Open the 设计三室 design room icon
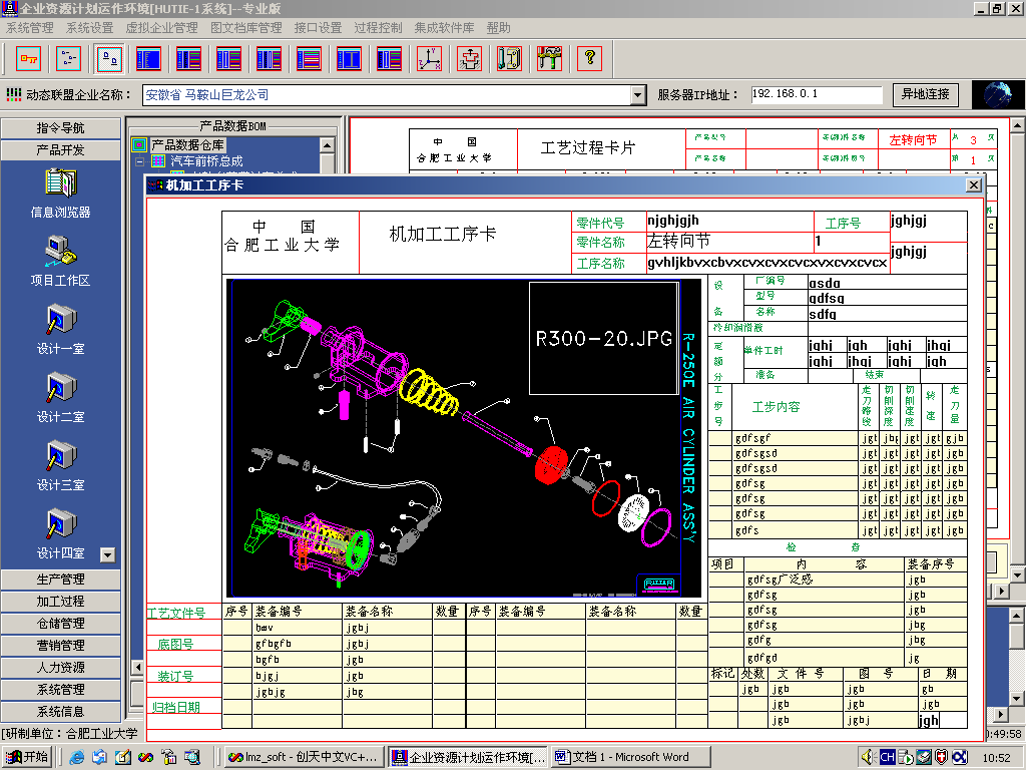The height and width of the screenshot is (770, 1026). (60, 456)
